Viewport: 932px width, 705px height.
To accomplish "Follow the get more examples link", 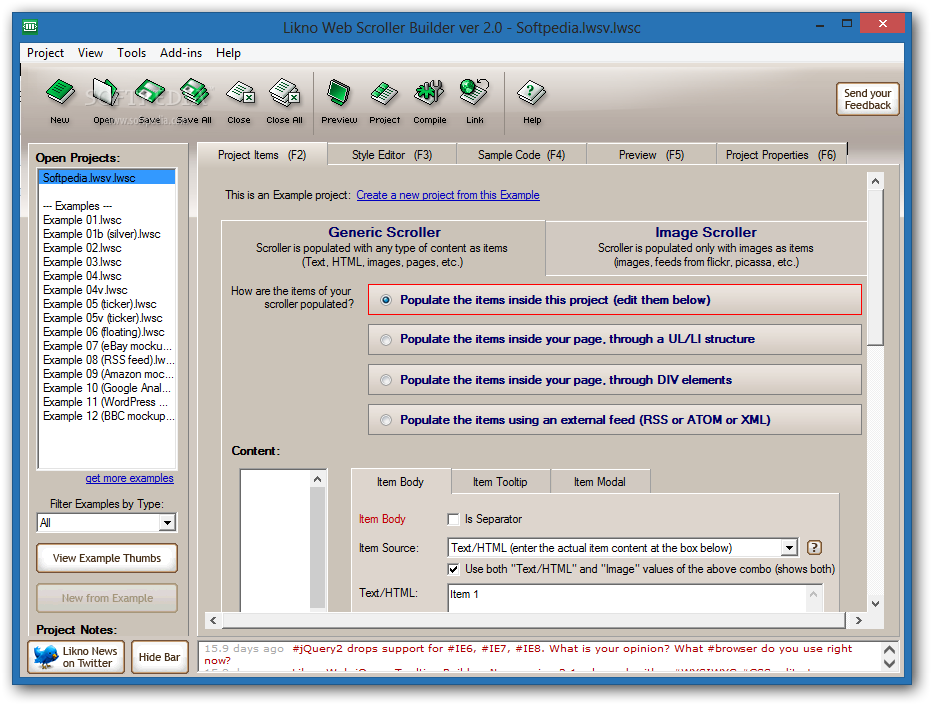I will (x=130, y=479).
